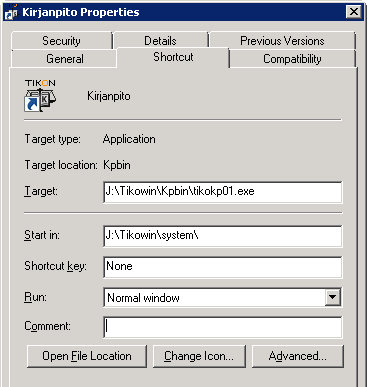Click the title bar shortcut icon

[x=11, y=12]
